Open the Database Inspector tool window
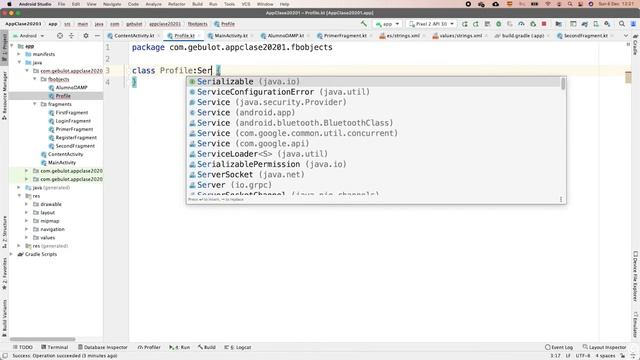 102,347
